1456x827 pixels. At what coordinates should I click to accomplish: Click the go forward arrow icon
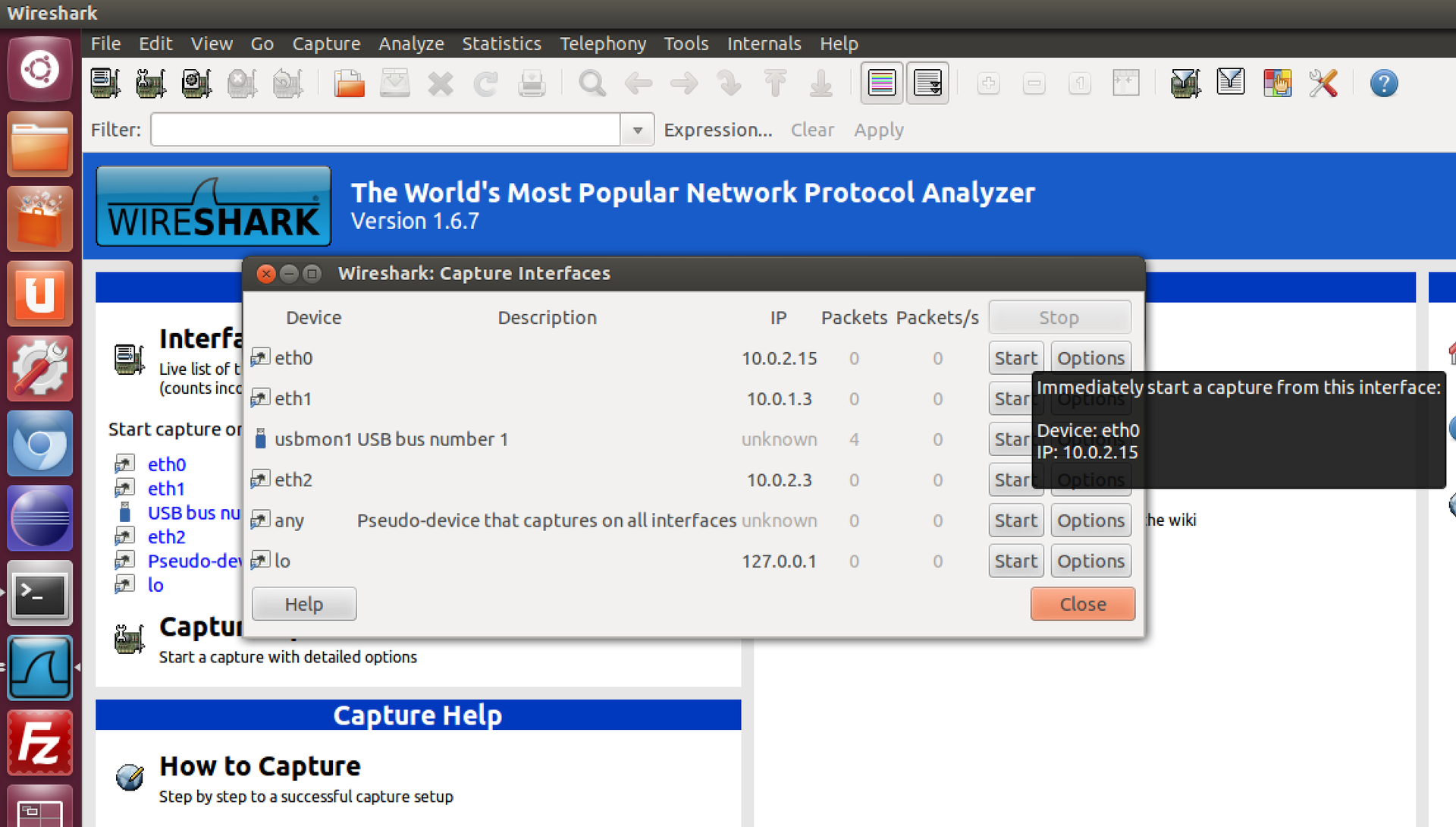[684, 83]
